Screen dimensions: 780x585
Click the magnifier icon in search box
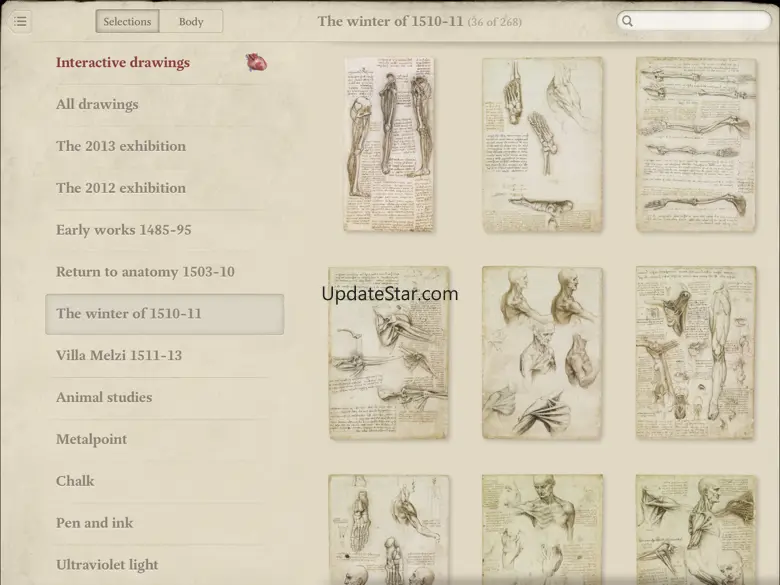coord(627,21)
